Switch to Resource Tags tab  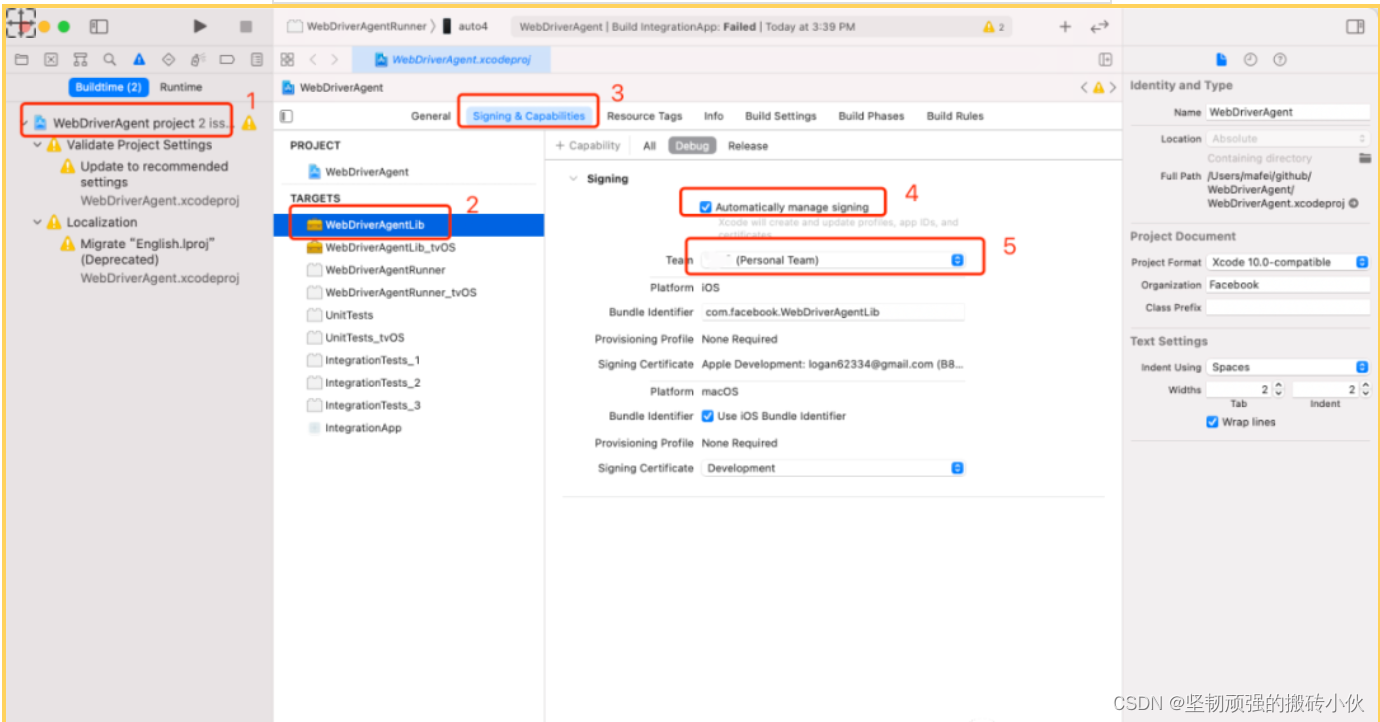[x=645, y=116]
